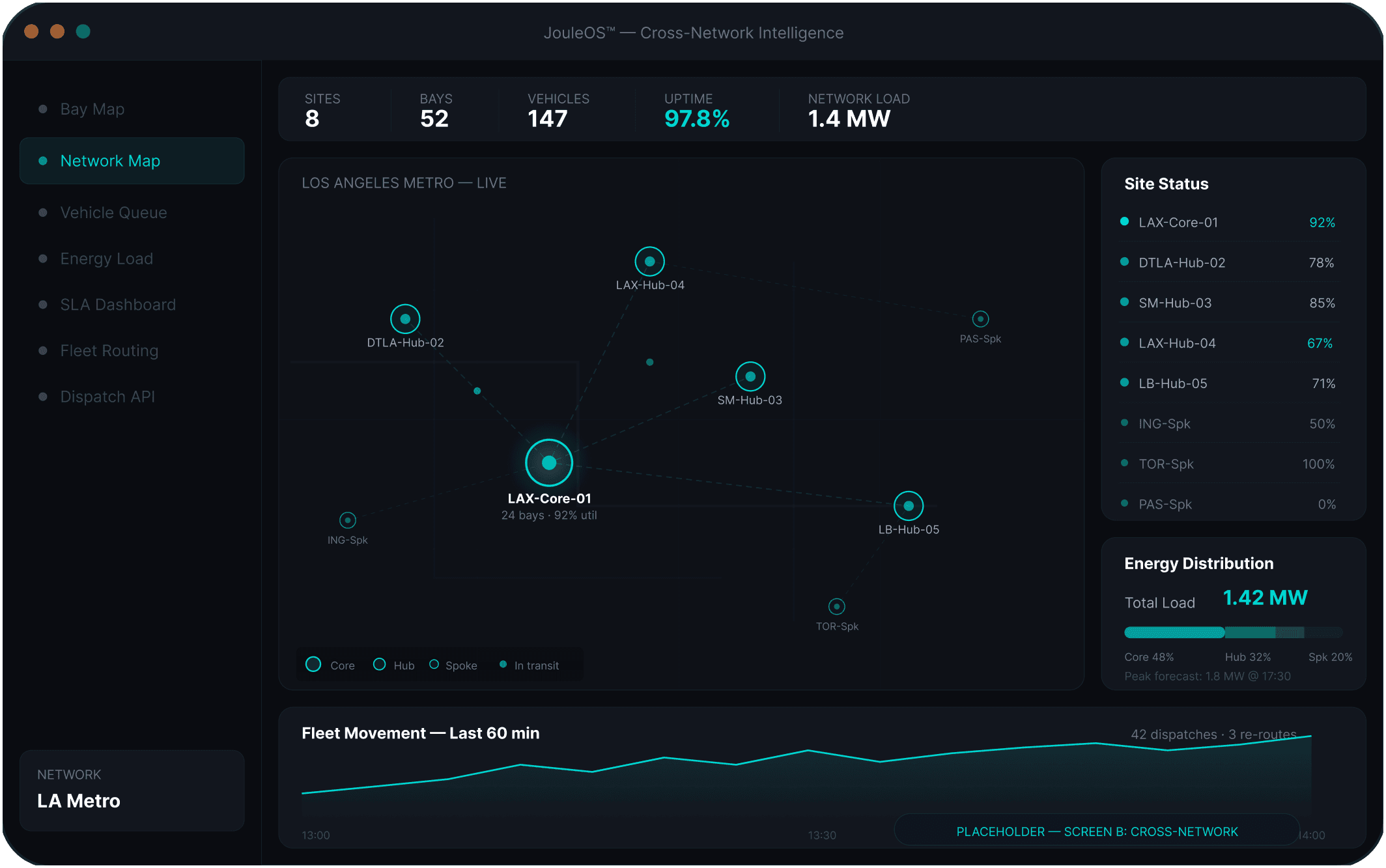Select the PAS-Spk spoke node

(980, 319)
